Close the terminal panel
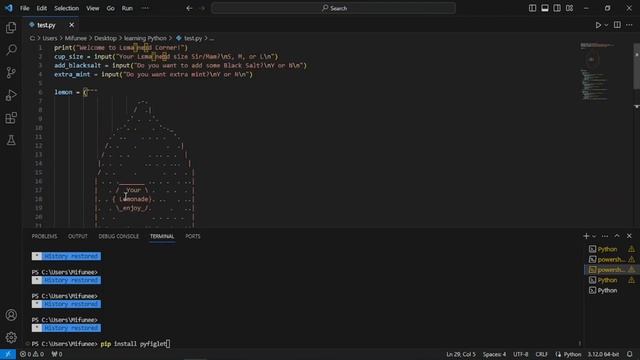The image size is (640, 360). point(629,236)
